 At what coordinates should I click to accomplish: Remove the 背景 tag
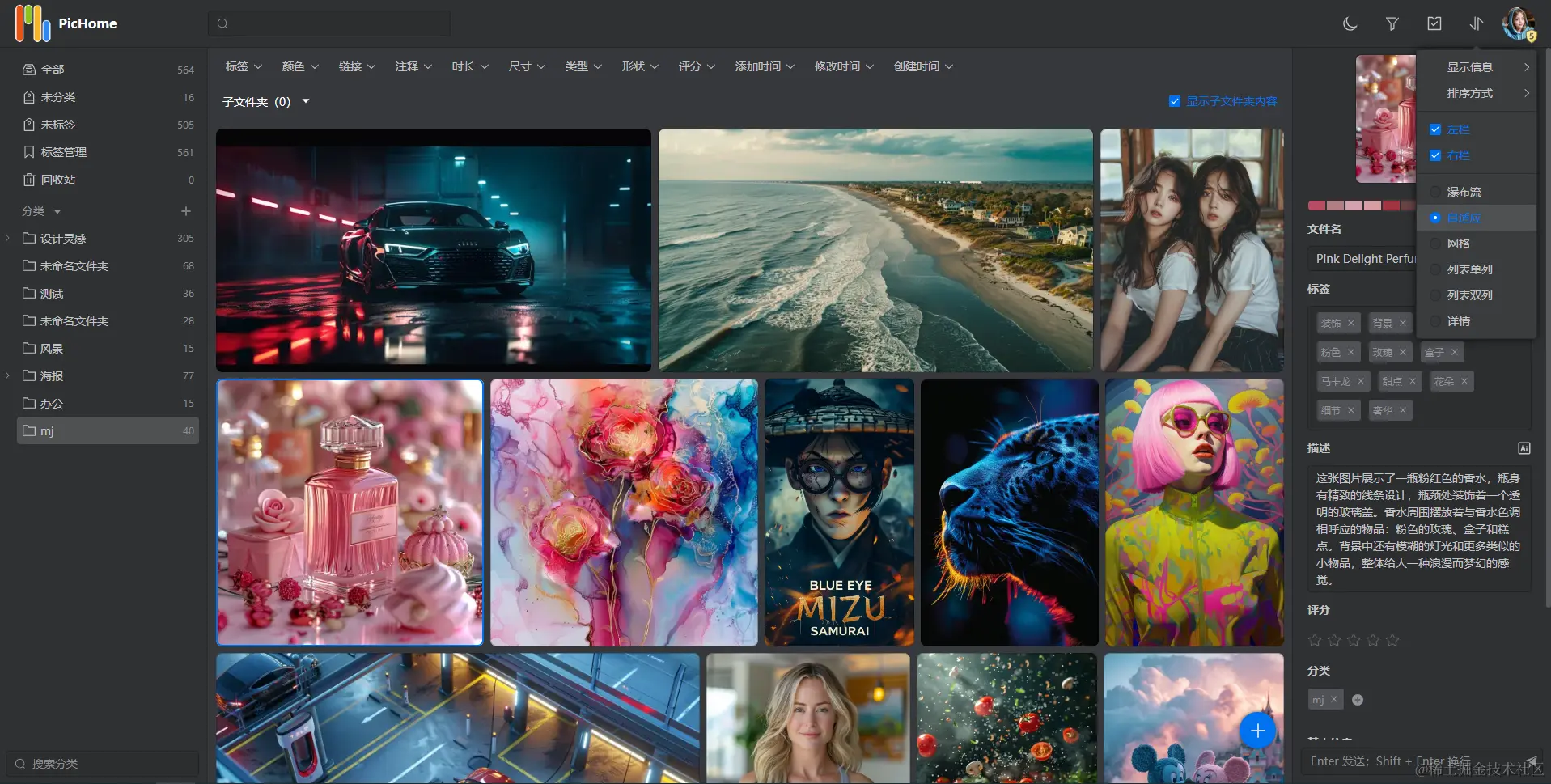coord(1402,323)
